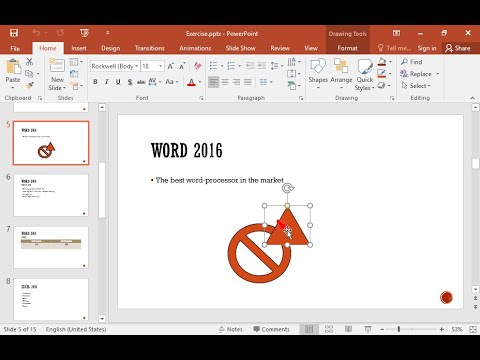The height and width of the screenshot is (360, 480).
Task: Click Shape Fill paint bucket
Action: 382,62
